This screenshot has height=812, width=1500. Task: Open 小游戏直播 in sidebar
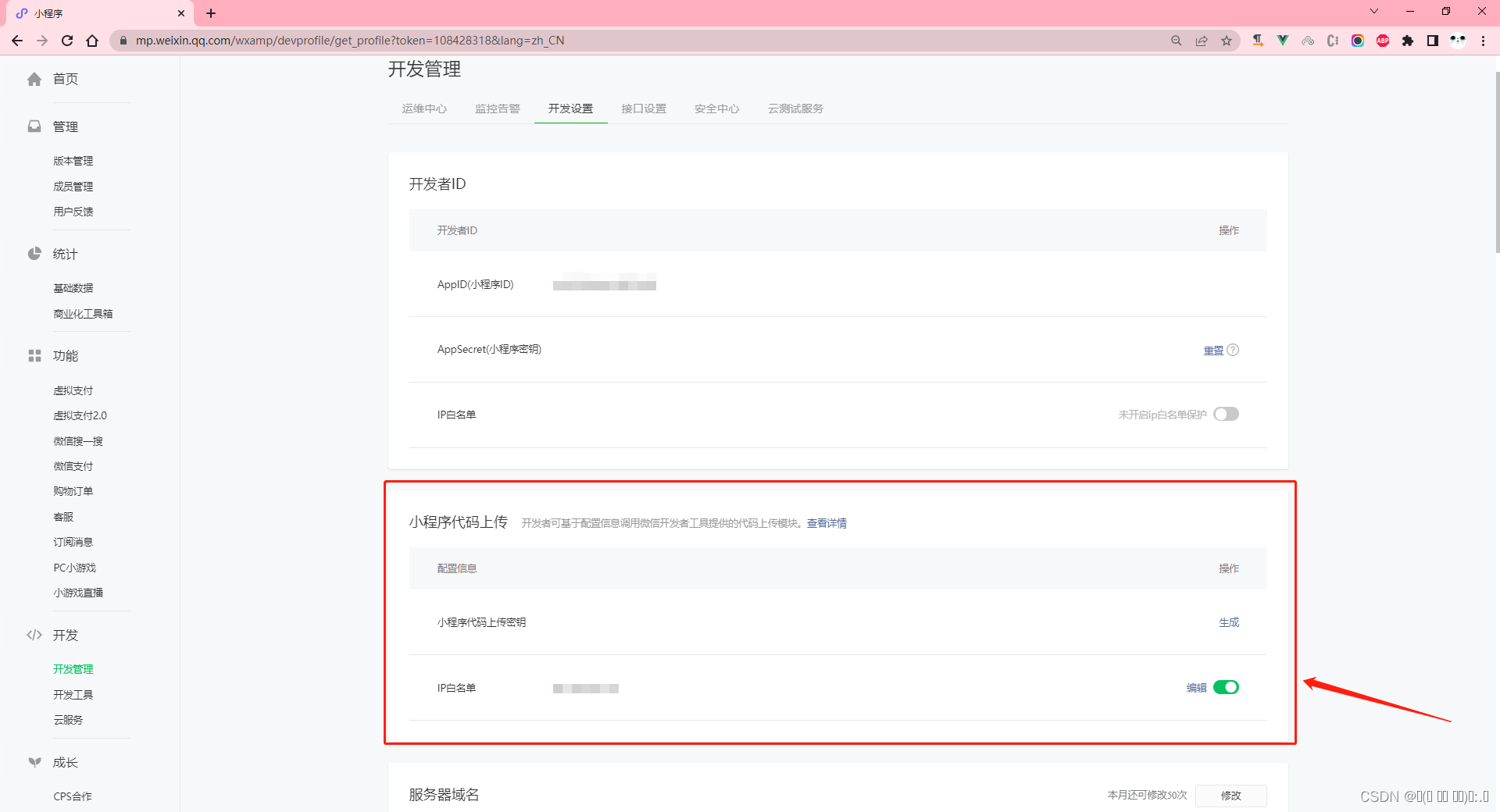[x=78, y=593]
